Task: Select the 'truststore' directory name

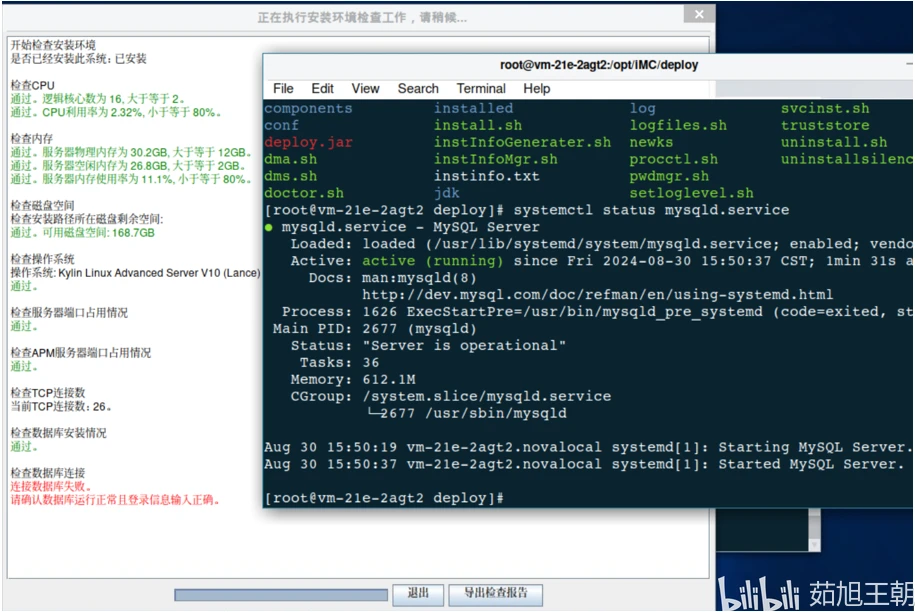Action: click(x=825, y=125)
